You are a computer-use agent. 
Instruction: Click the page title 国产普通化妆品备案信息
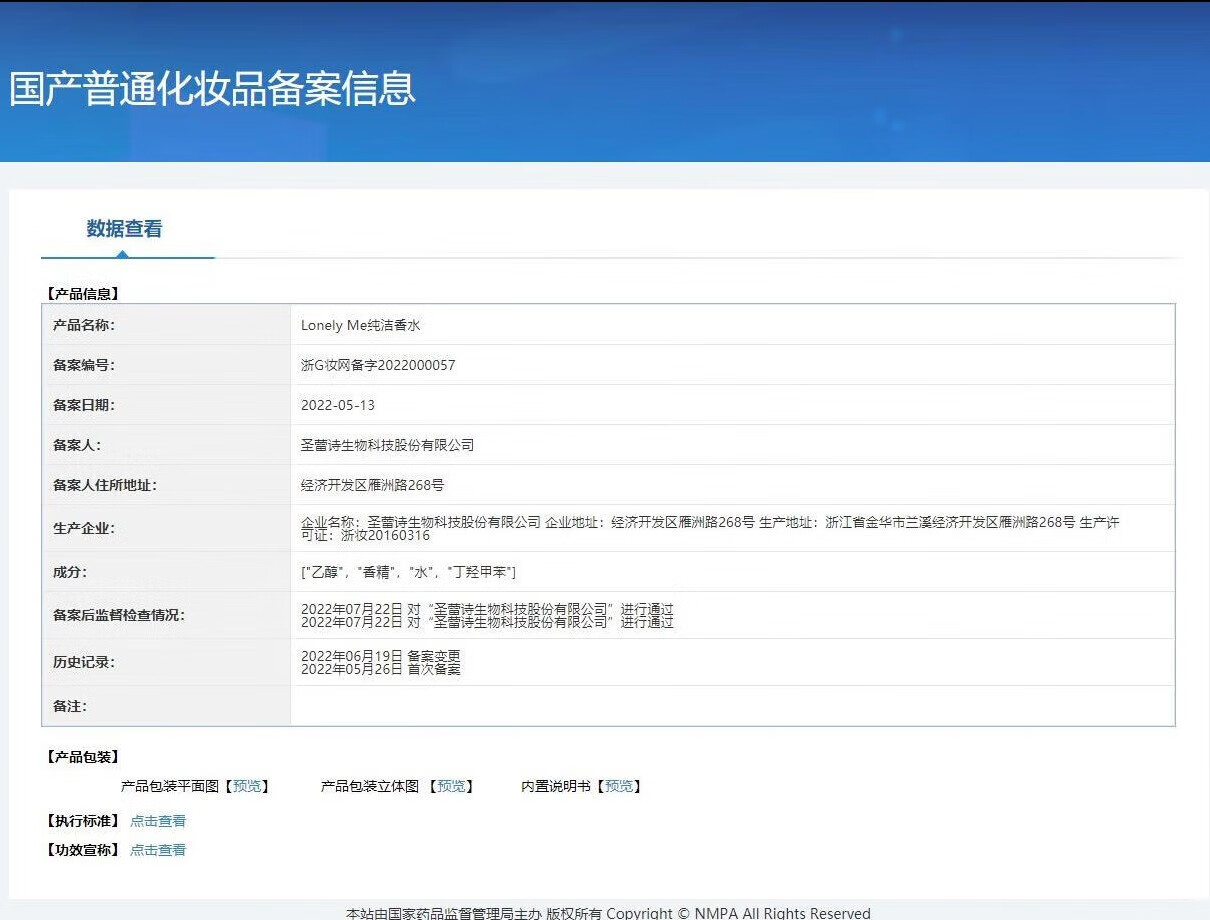click(x=212, y=88)
